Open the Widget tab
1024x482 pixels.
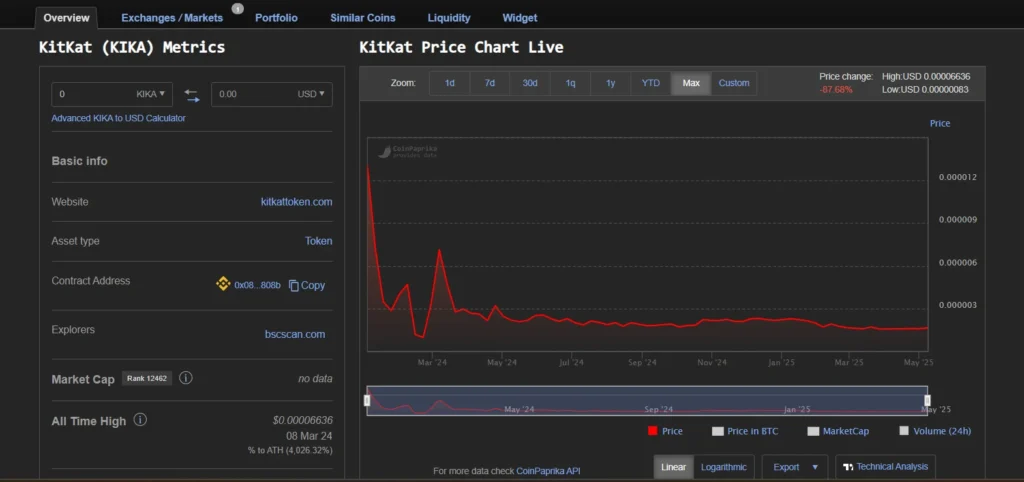[520, 18]
